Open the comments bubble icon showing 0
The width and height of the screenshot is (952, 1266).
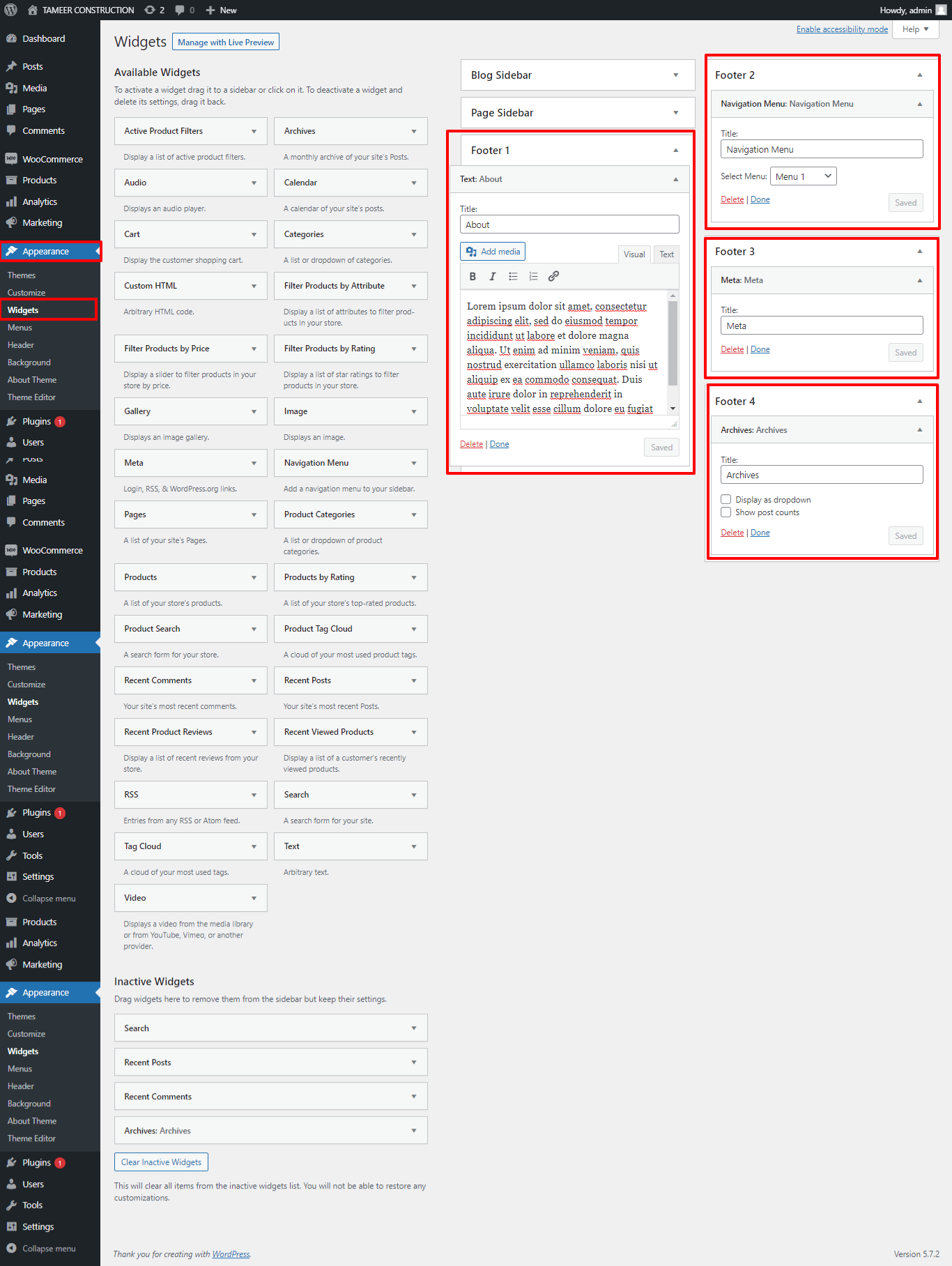click(x=185, y=10)
